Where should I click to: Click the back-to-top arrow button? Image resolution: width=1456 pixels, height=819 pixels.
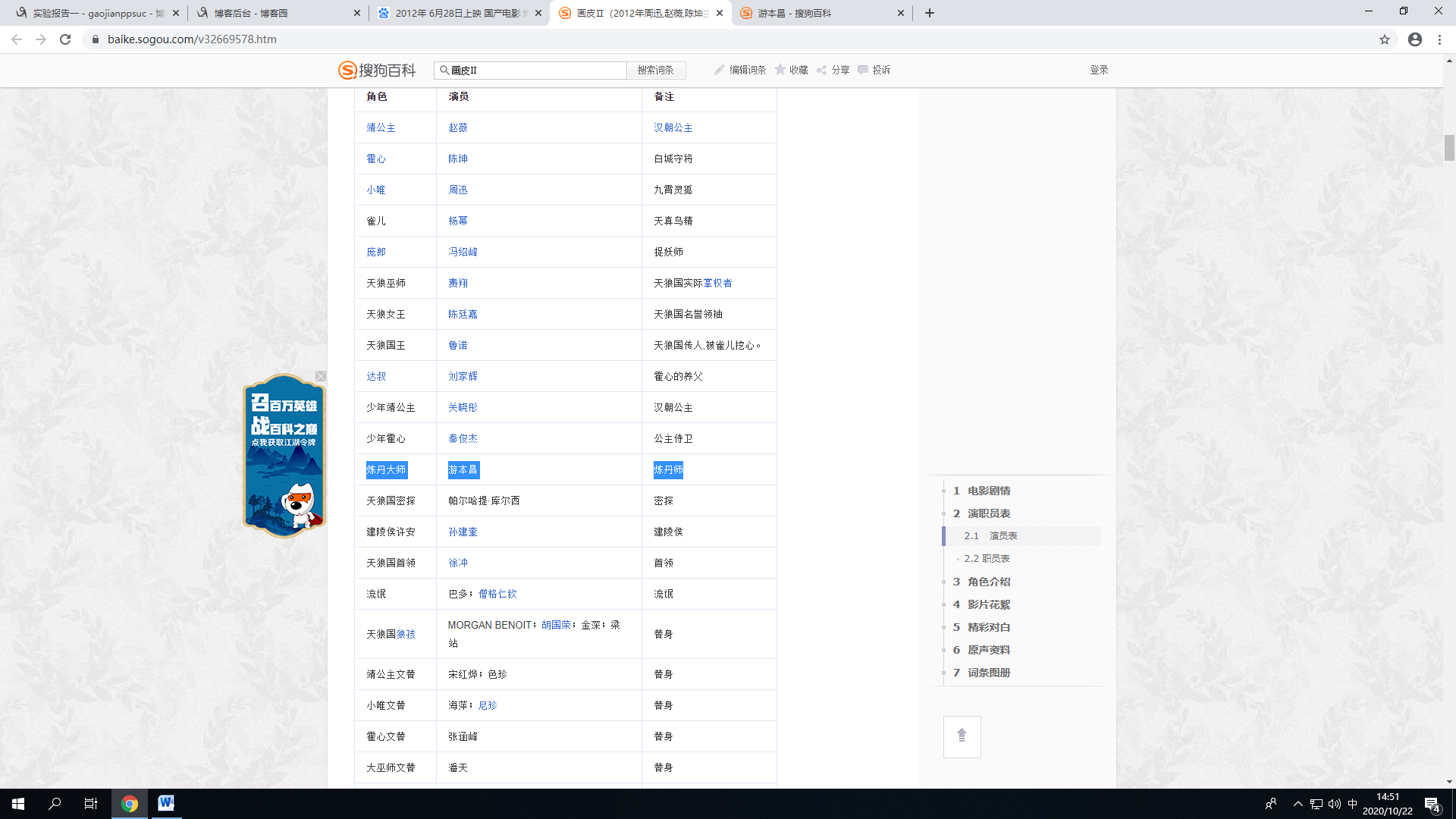[x=962, y=736]
